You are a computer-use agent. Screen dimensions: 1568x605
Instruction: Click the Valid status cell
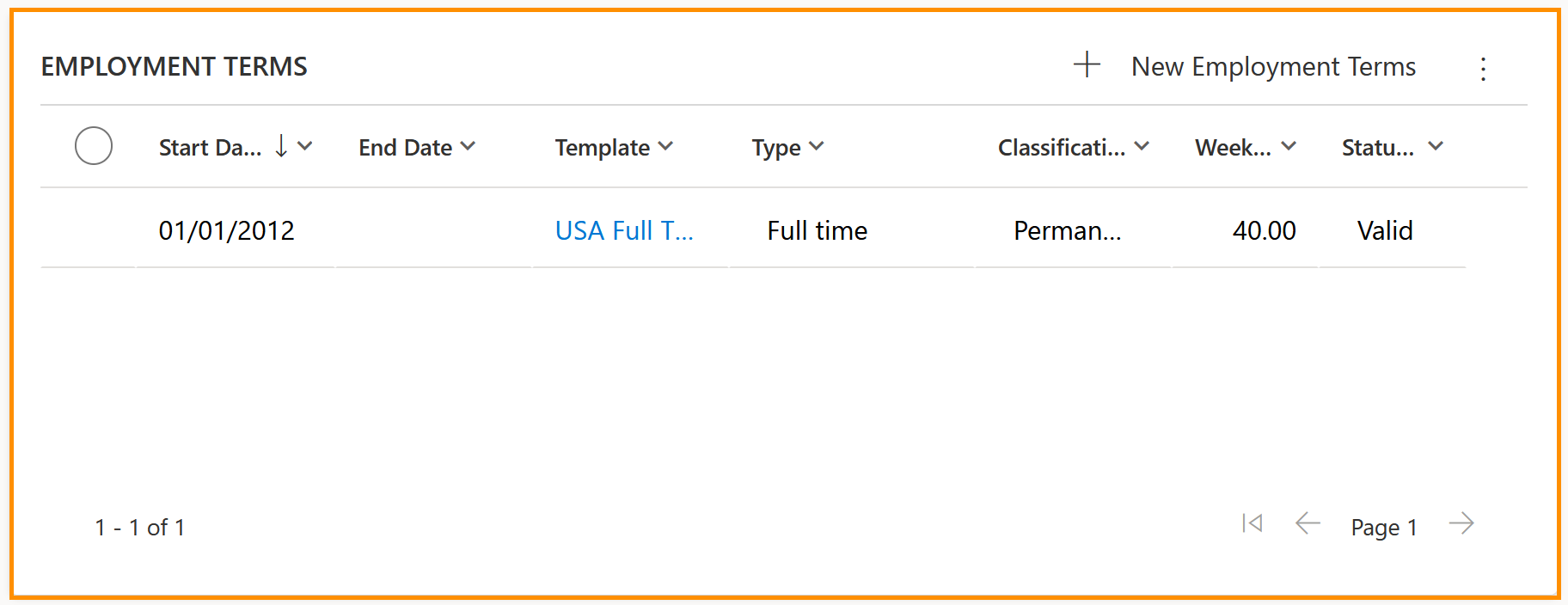[x=1385, y=230]
